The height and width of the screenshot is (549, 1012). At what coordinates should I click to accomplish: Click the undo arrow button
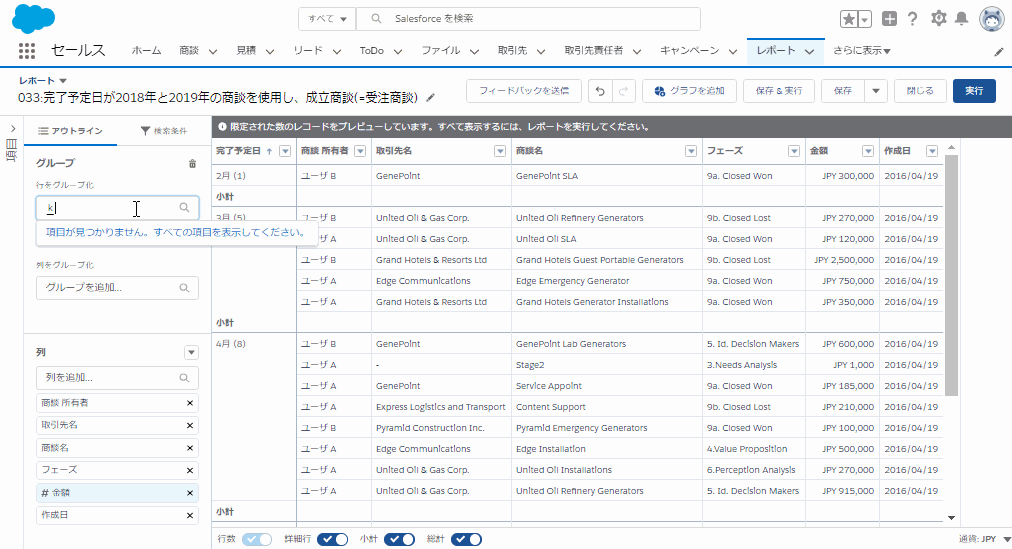coord(600,91)
